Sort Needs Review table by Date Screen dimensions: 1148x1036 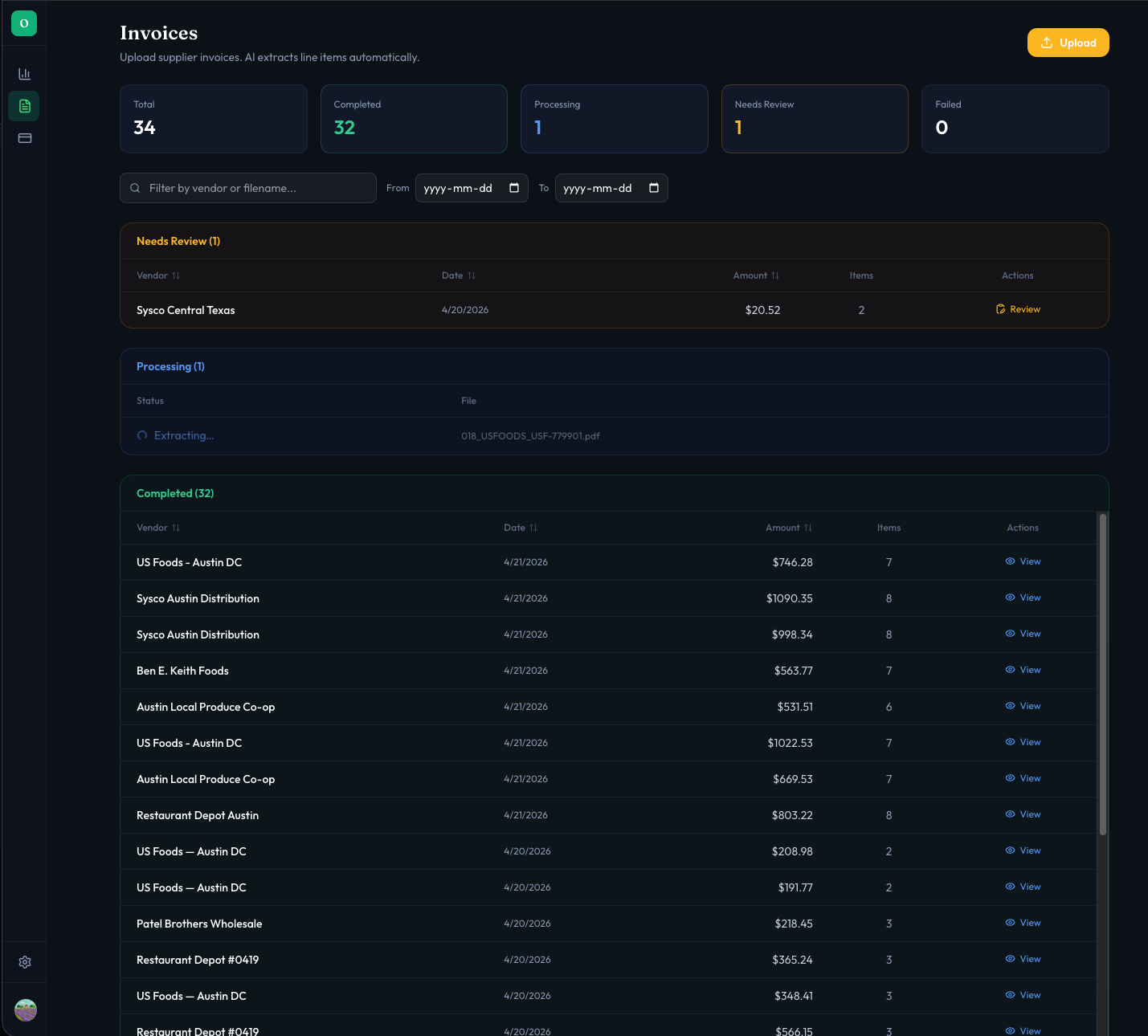coord(459,275)
